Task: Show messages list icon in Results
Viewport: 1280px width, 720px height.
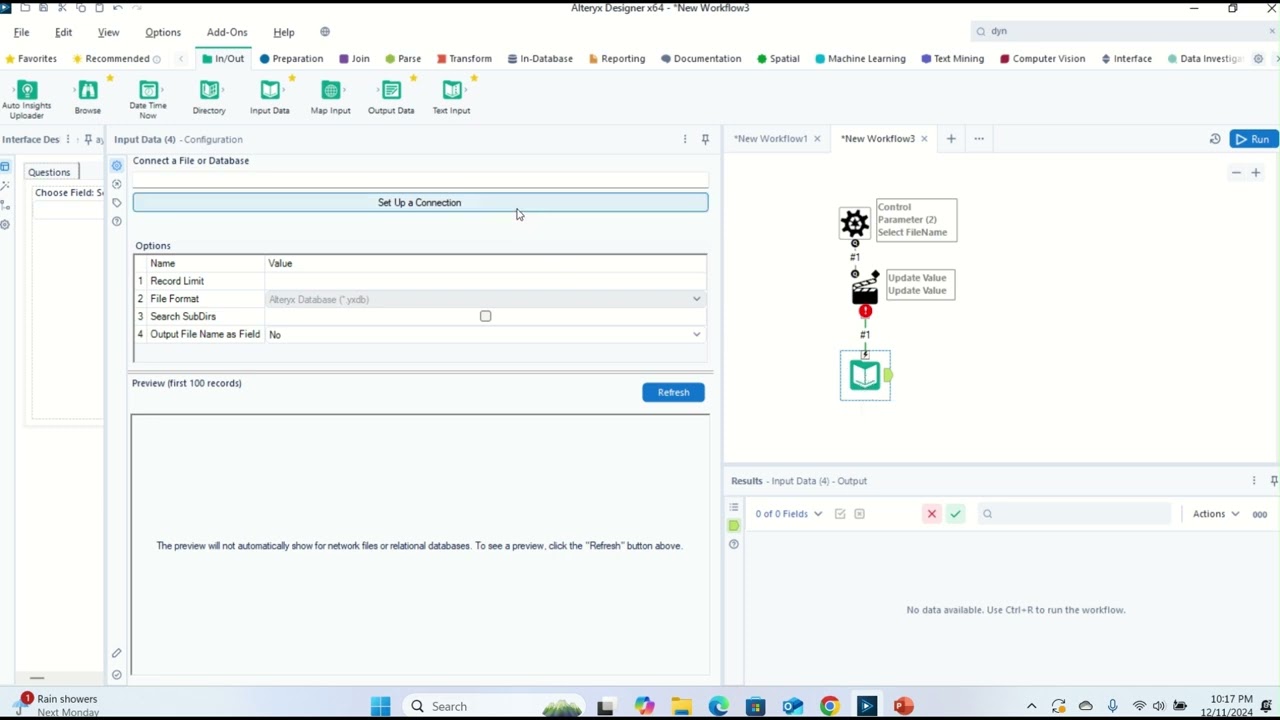Action: tap(734, 507)
